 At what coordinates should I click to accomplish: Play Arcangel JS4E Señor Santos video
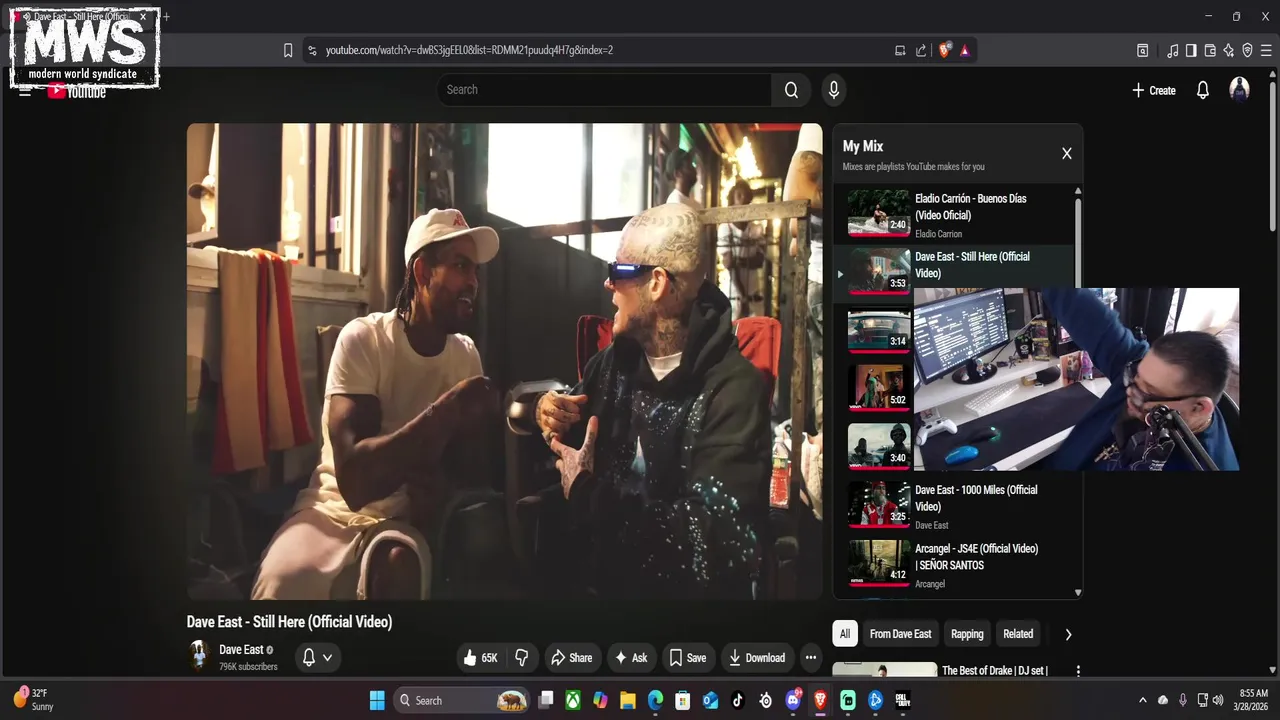click(x=953, y=565)
